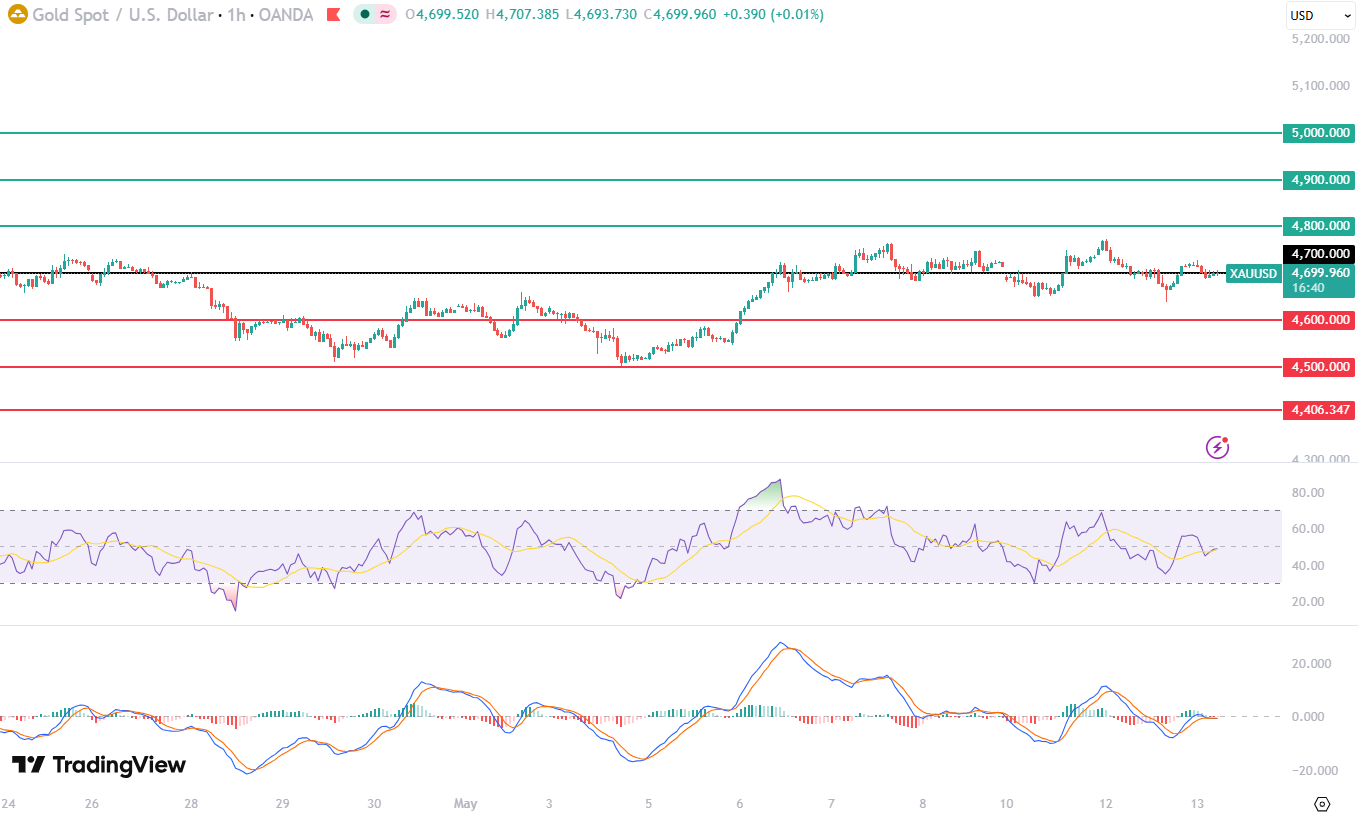Screen dimensions: 1358x817
Task: Select the black 4,700.000 price label
Action: point(1318,254)
